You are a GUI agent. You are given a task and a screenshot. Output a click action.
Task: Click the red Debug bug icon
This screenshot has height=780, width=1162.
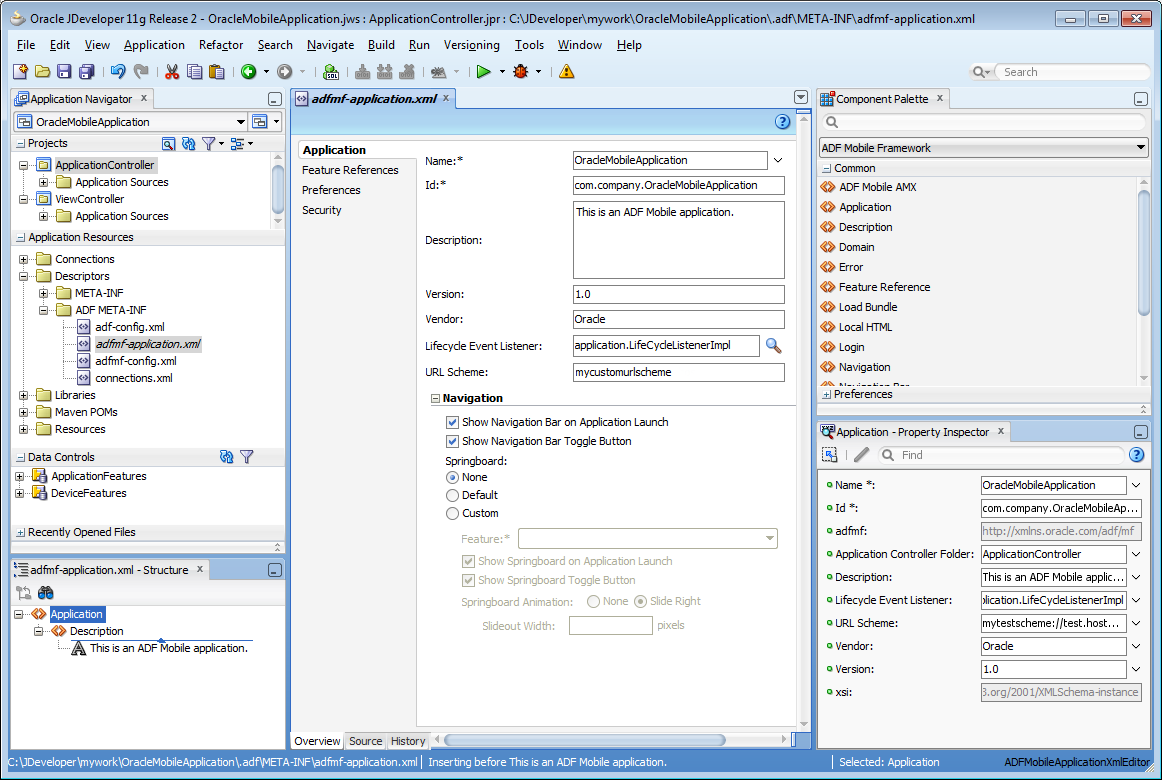[521, 72]
